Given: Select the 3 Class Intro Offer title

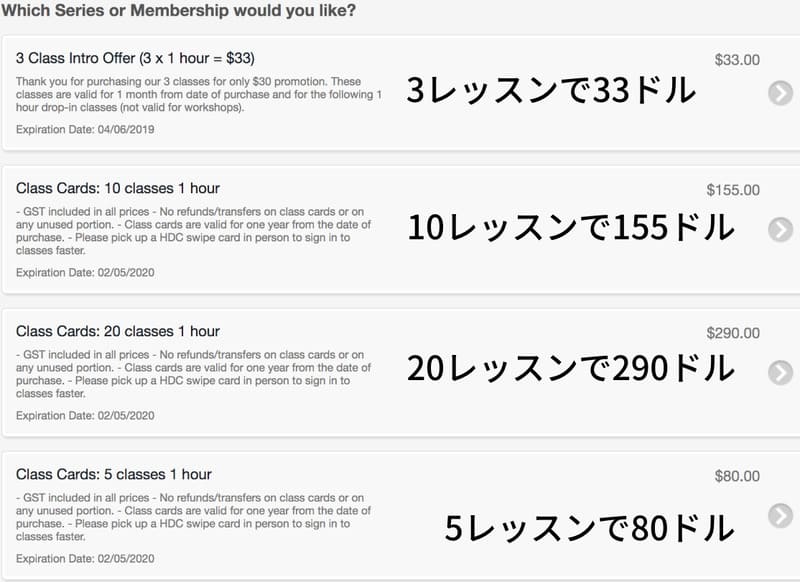Looking at the screenshot, I should click(135, 58).
